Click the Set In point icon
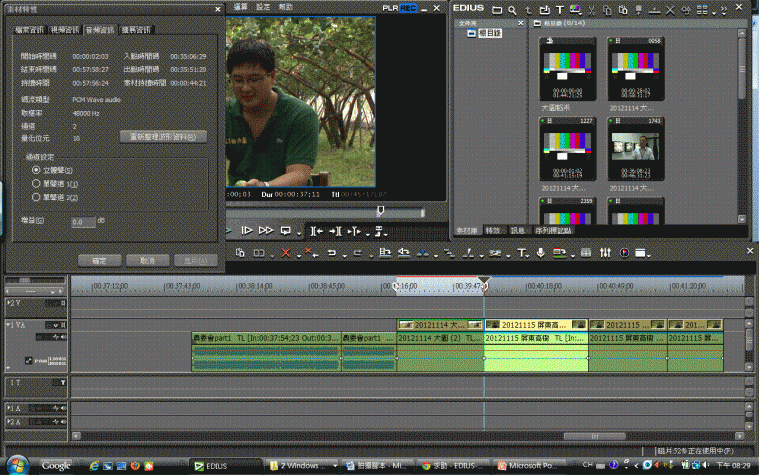The height and width of the screenshot is (476, 760). tap(317, 230)
